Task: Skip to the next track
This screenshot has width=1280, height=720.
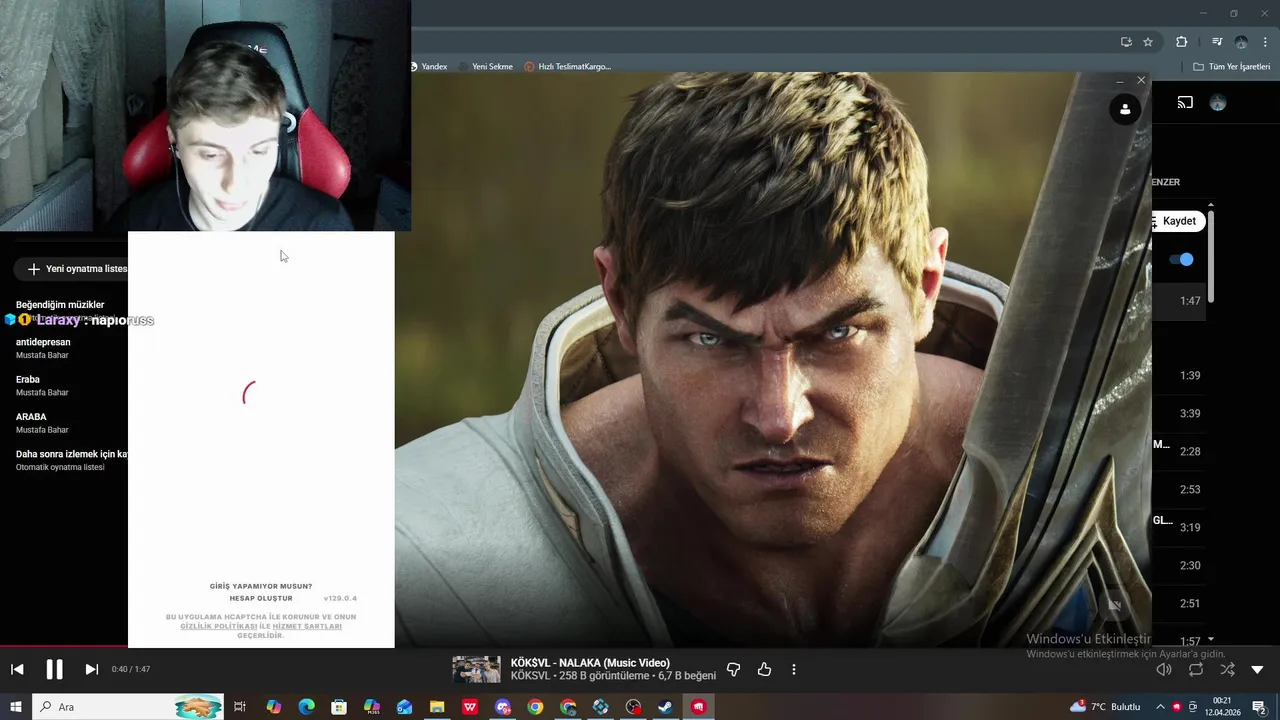Action: (91, 669)
